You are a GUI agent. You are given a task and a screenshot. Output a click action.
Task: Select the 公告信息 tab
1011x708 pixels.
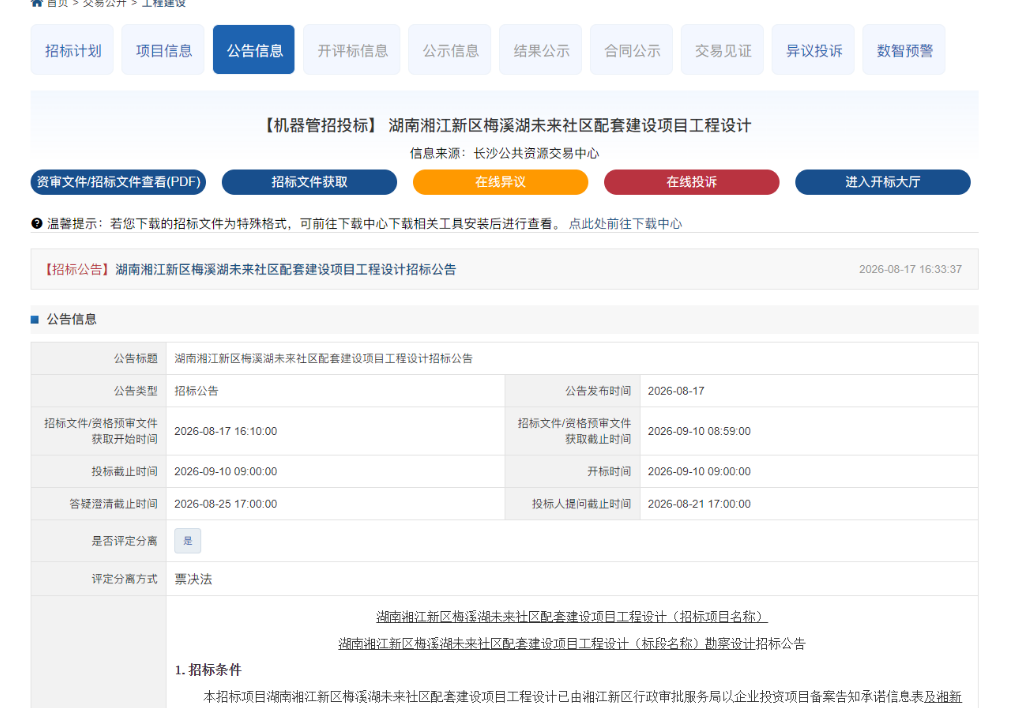click(x=254, y=50)
